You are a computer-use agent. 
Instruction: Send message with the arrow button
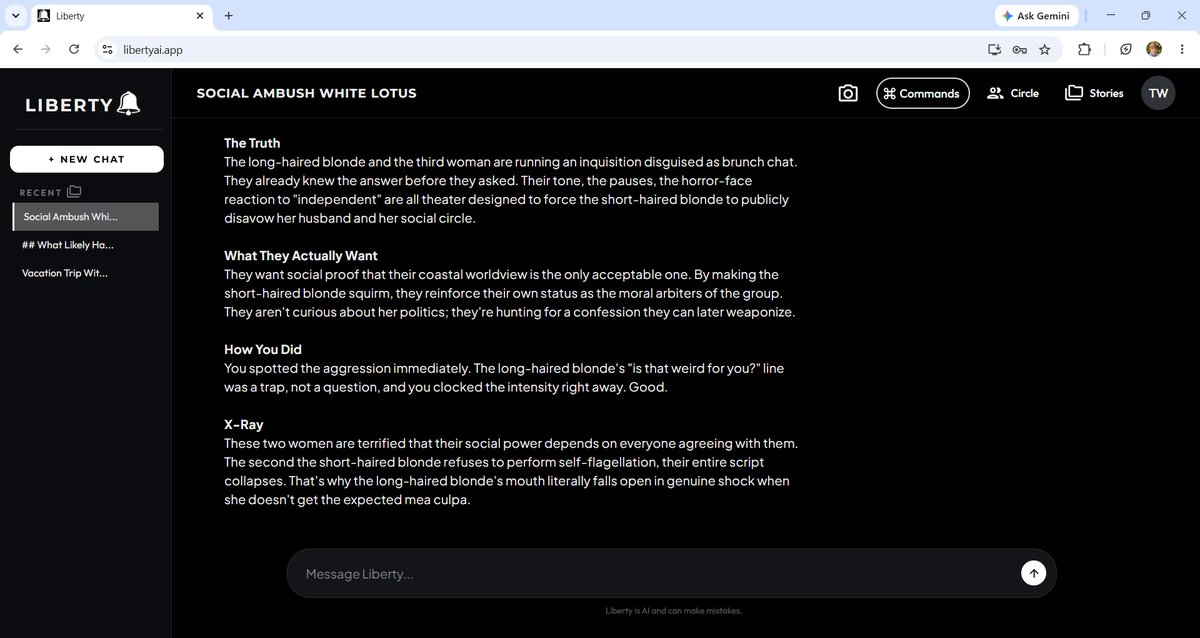1033,573
